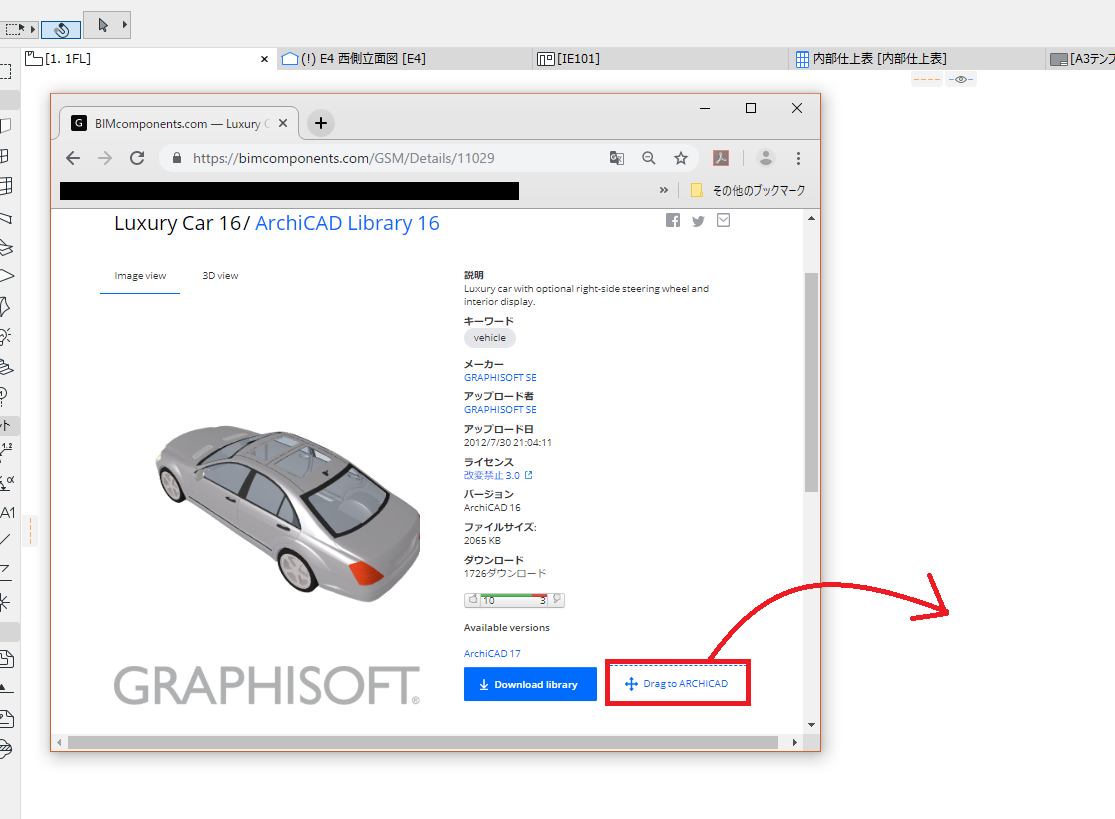Viewport: 1115px width, 819px height.
Task: Click the browser vertical scrollbar thumb
Action: click(811, 382)
